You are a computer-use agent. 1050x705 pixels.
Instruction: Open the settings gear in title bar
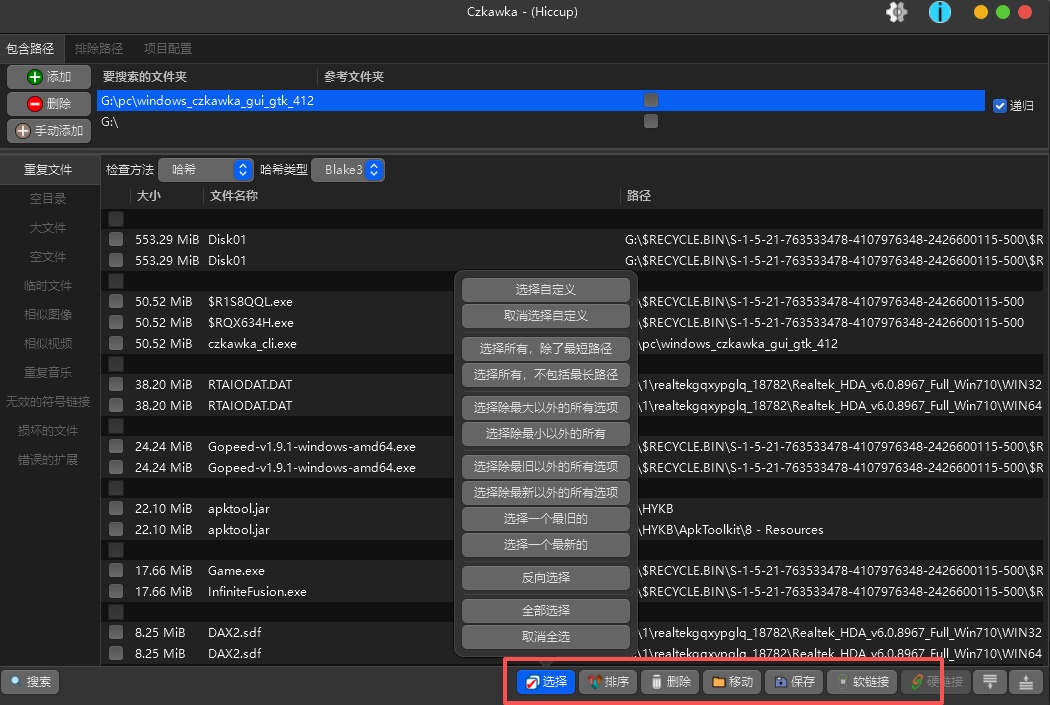[897, 13]
